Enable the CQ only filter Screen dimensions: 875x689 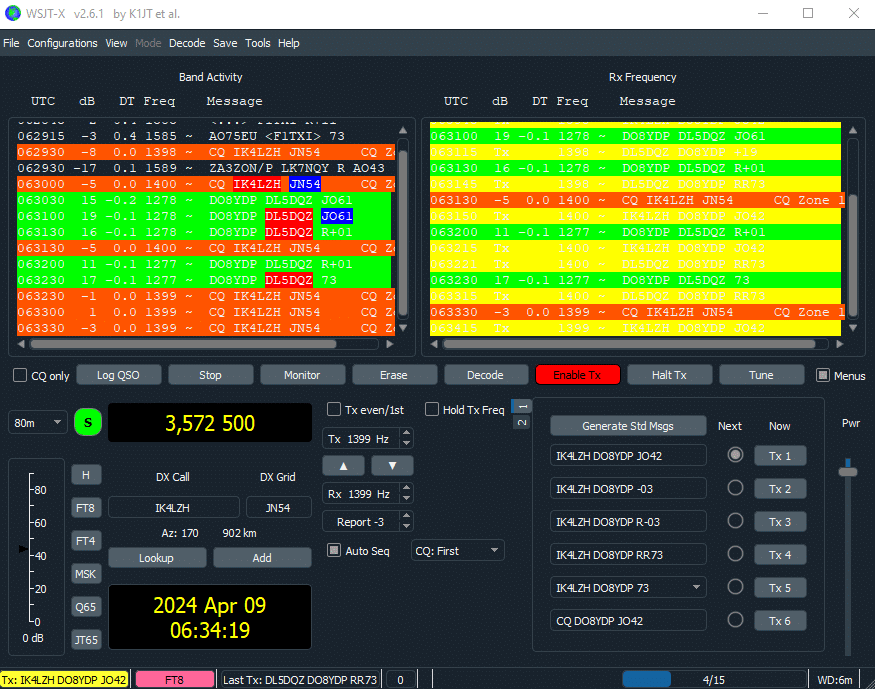tap(17, 375)
